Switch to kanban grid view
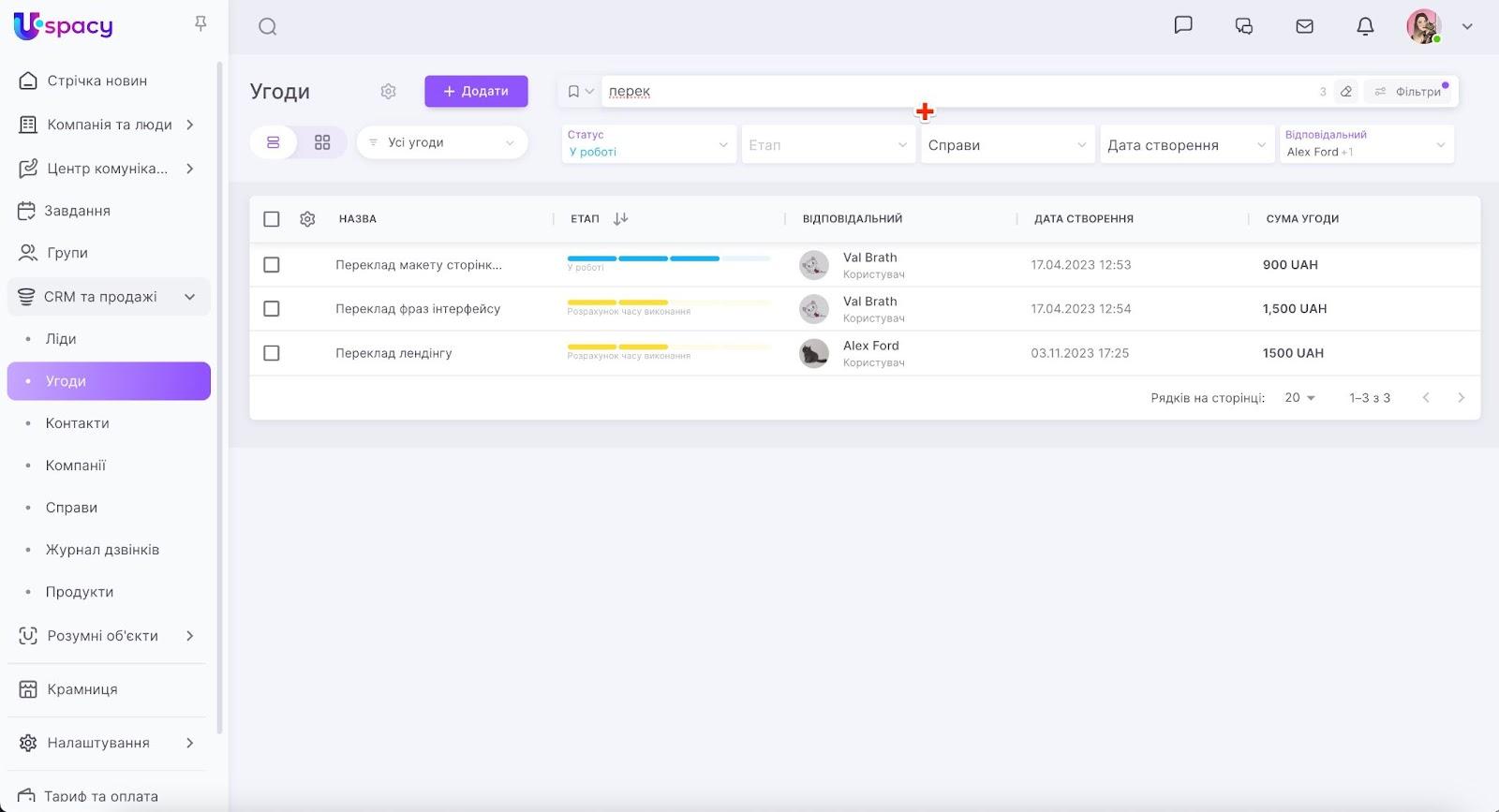 322,142
